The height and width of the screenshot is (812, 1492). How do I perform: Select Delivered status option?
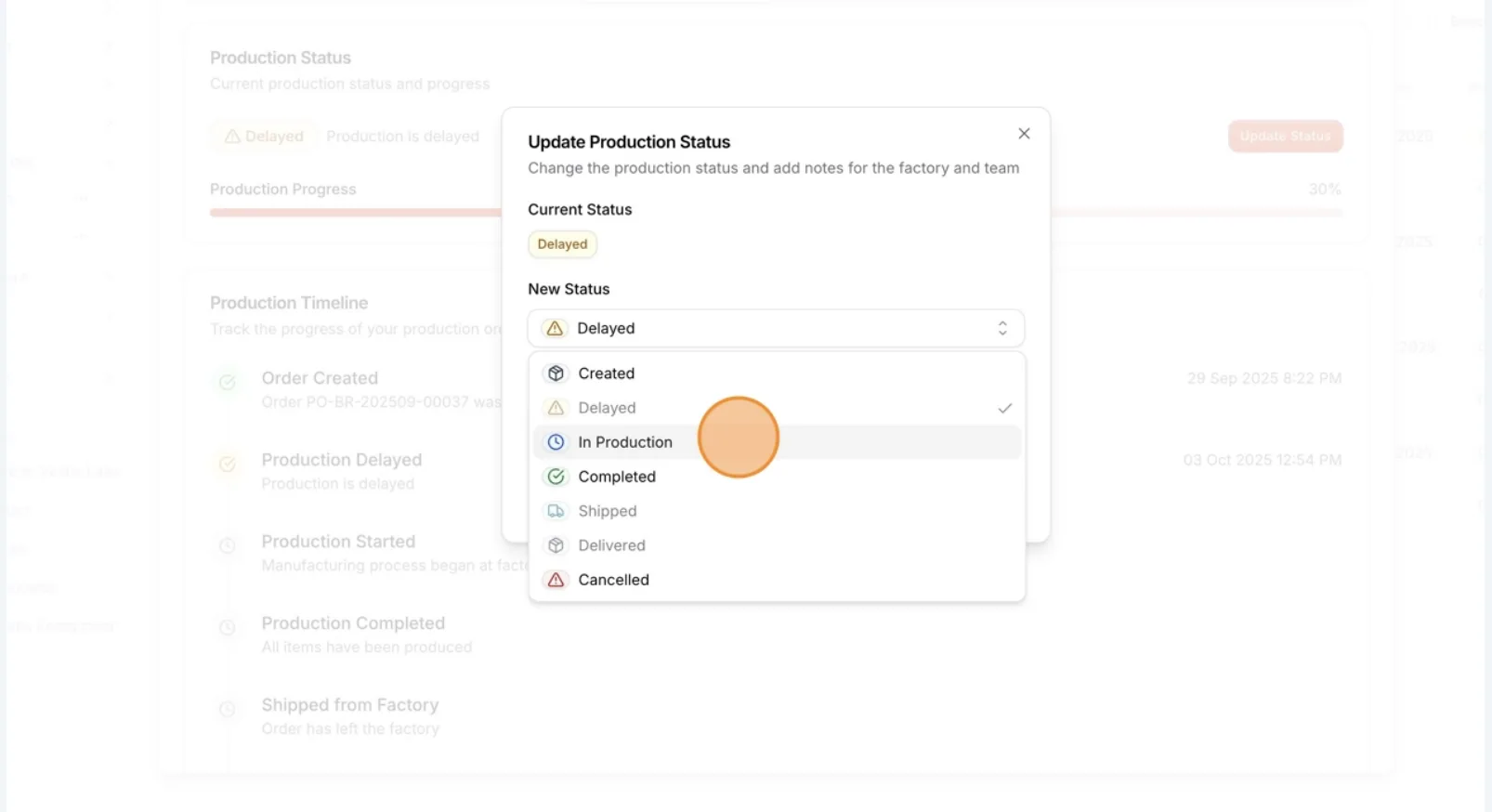click(x=777, y=545)
